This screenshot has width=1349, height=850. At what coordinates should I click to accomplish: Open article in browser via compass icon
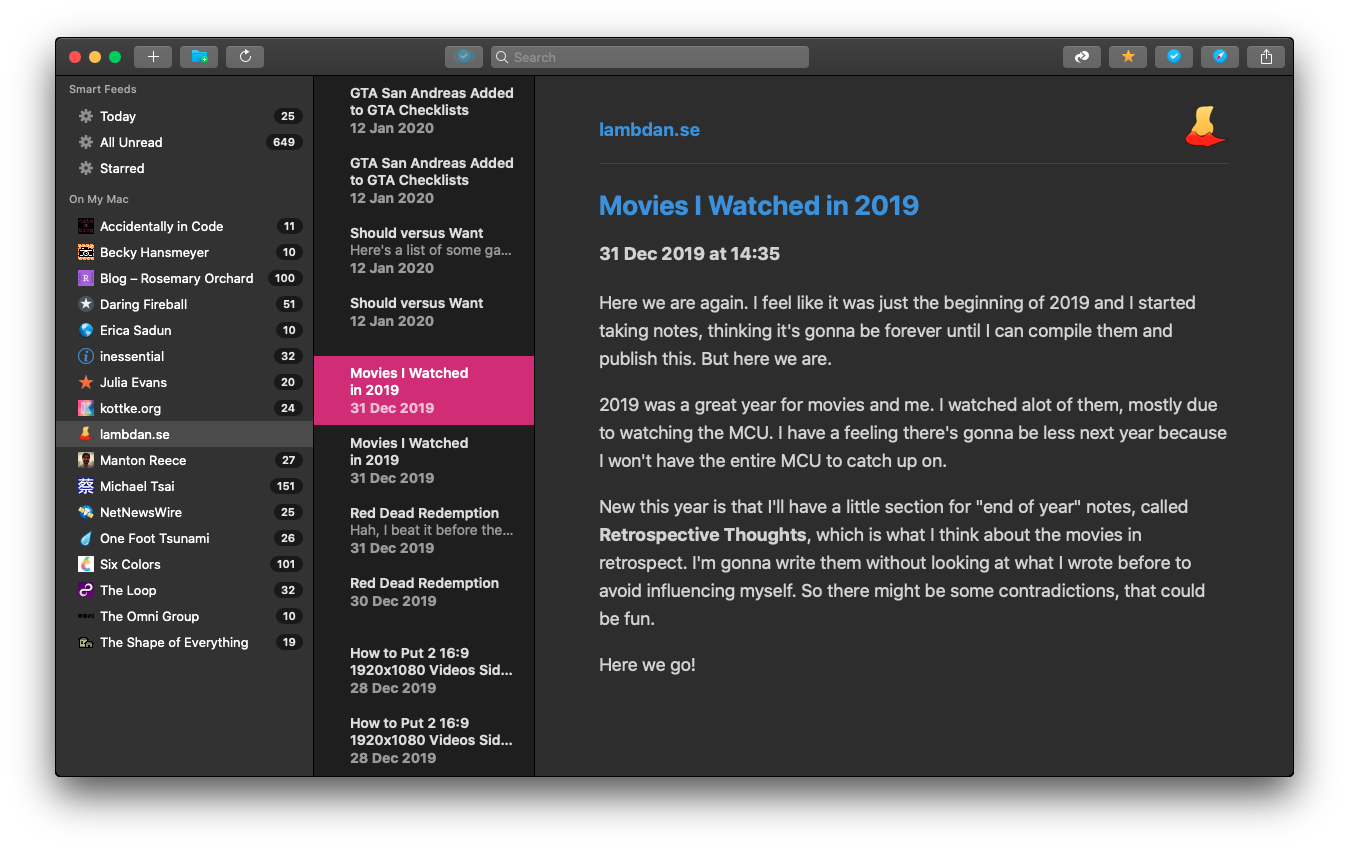pyautogui.click(x=1220, y=57)
